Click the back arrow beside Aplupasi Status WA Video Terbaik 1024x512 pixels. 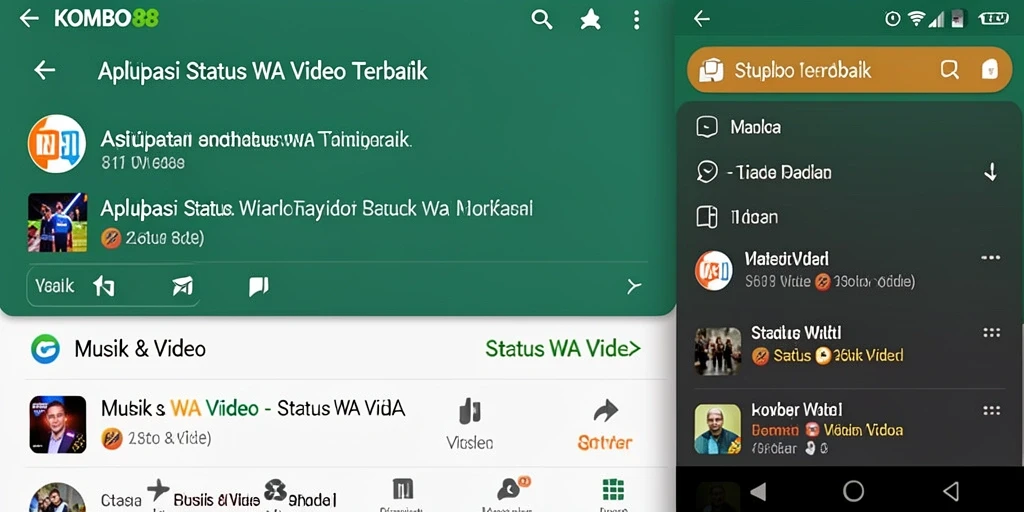coord(44,70)
